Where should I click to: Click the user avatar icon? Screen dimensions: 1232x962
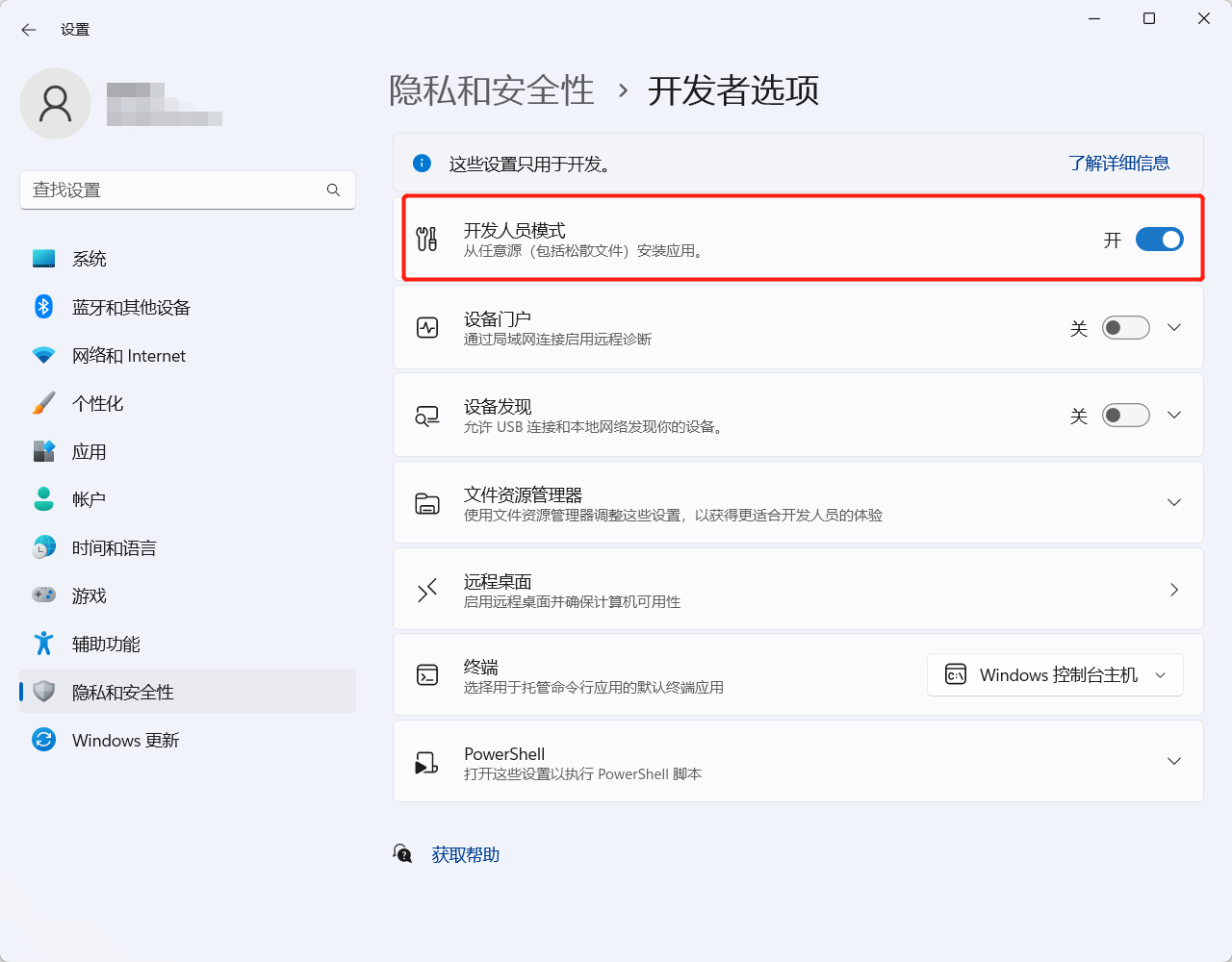pyautogui.click(x=56, y=103)
